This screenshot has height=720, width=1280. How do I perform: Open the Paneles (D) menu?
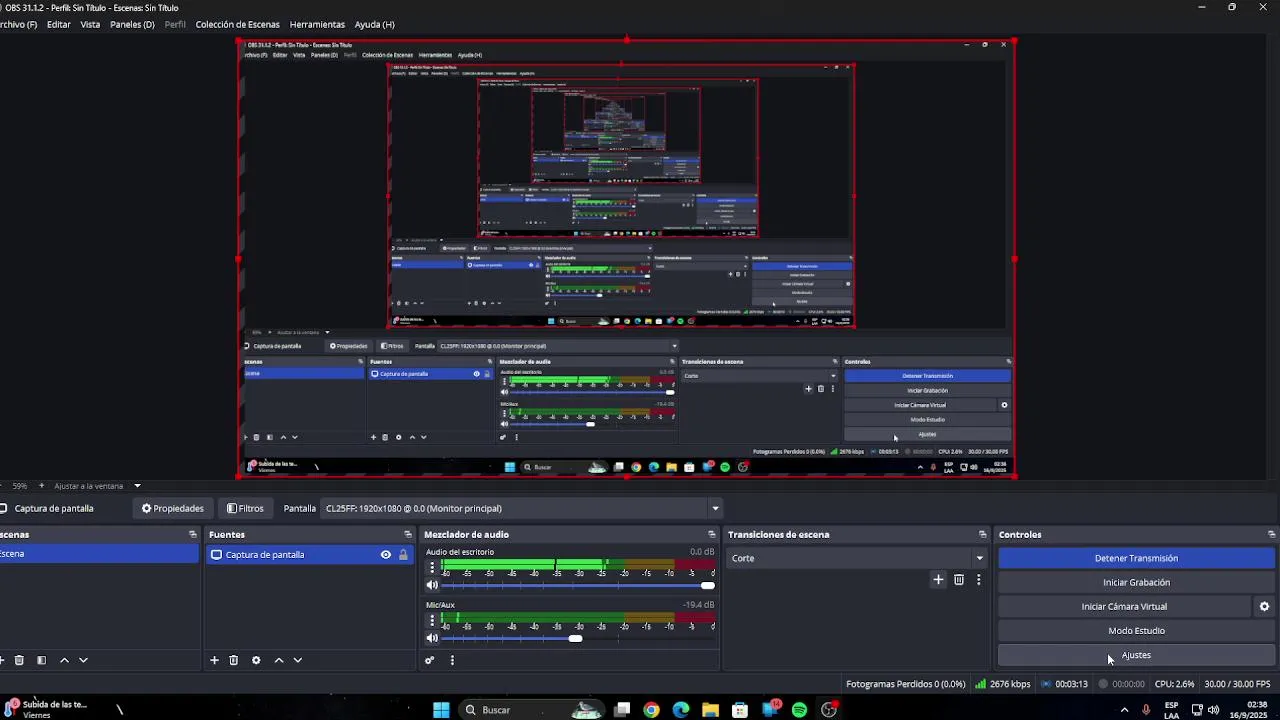point(132,24)
